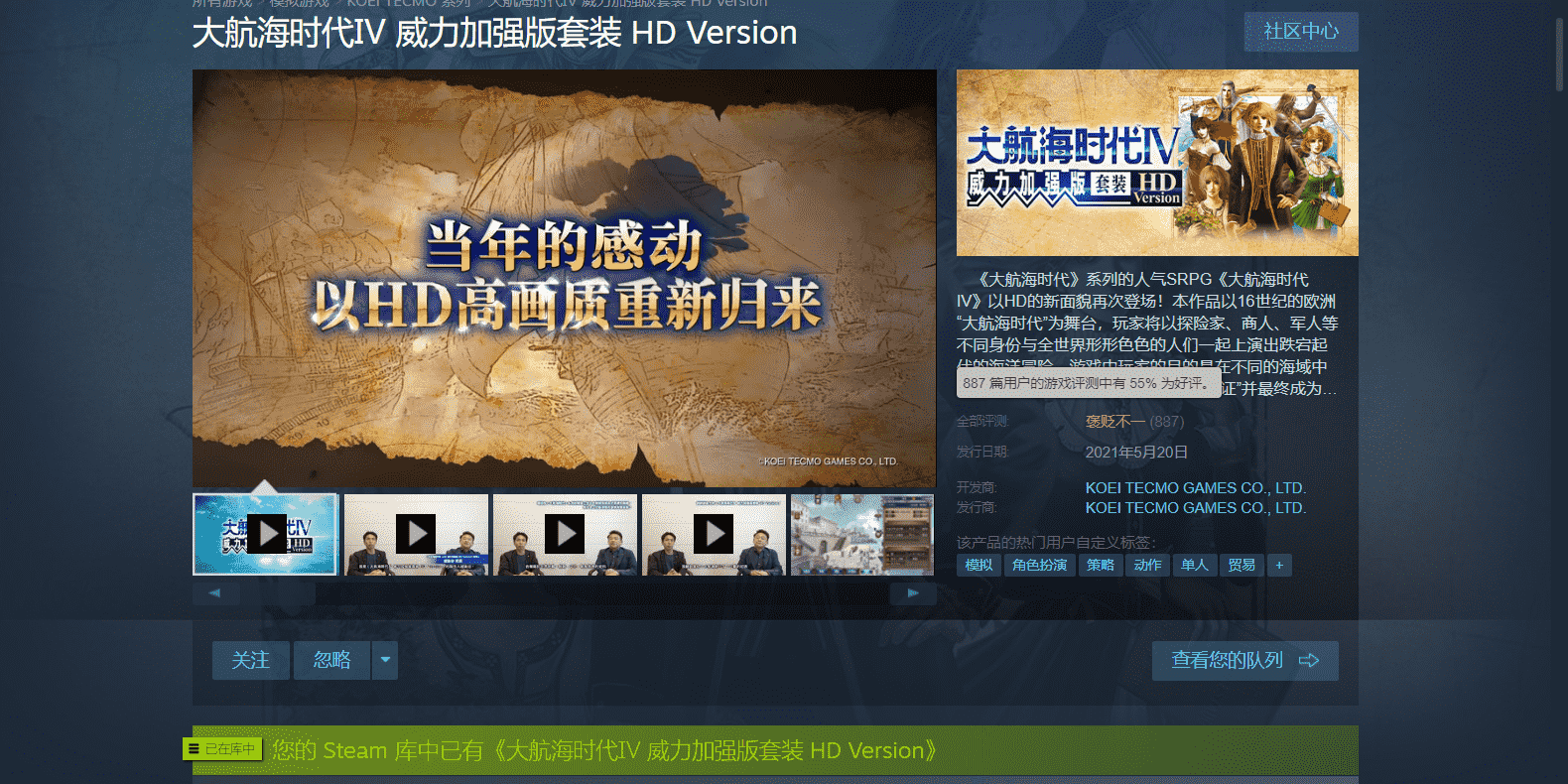
Task: Play the third video thumbnail in strip
Action: (565, 535)
